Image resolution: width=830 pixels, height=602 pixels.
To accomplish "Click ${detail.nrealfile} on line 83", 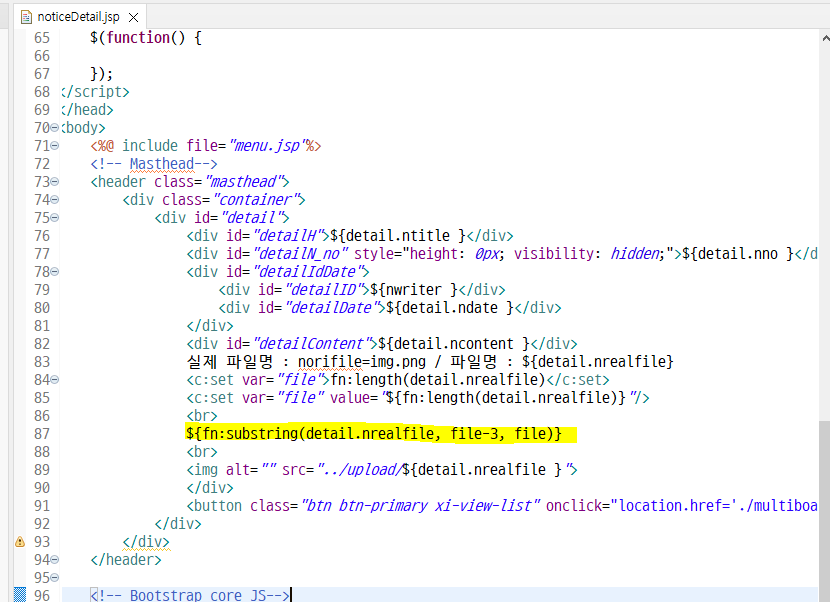I will 598,362.
